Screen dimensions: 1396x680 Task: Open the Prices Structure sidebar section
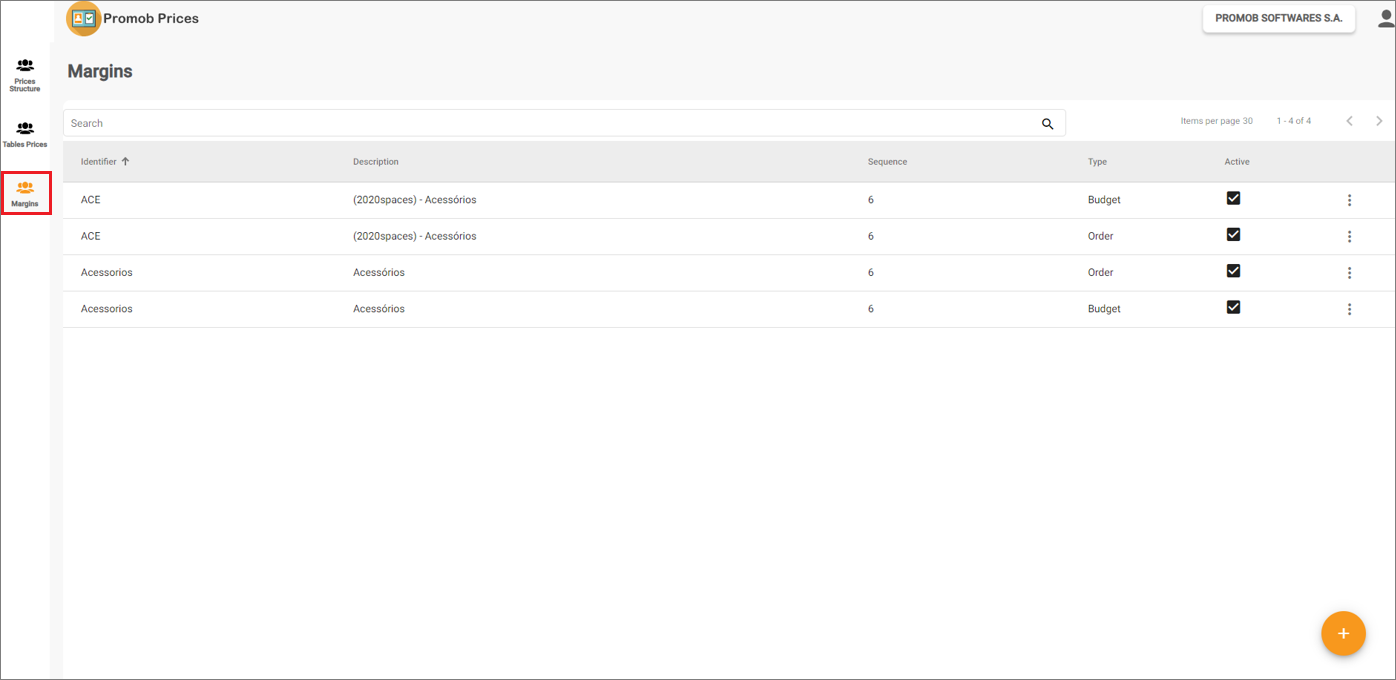25,75
